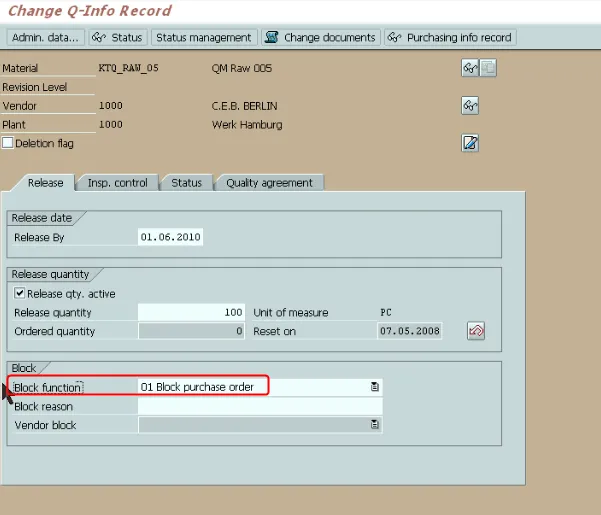Toggle the Deletion flag checkbox
The height and width of the screenshot is (515, 601).
[x=8, y=143]
